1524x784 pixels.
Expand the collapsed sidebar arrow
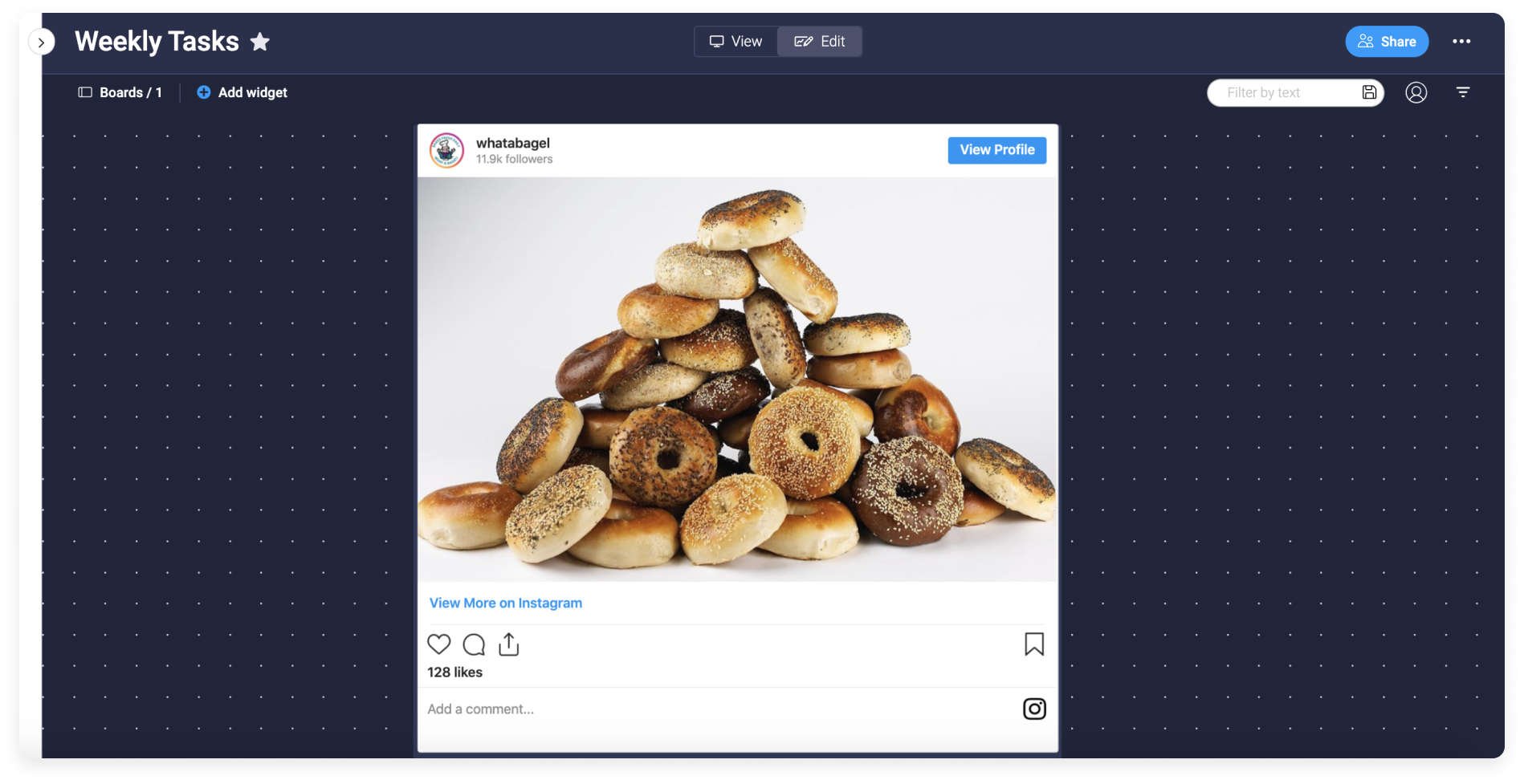click(41, 43)
